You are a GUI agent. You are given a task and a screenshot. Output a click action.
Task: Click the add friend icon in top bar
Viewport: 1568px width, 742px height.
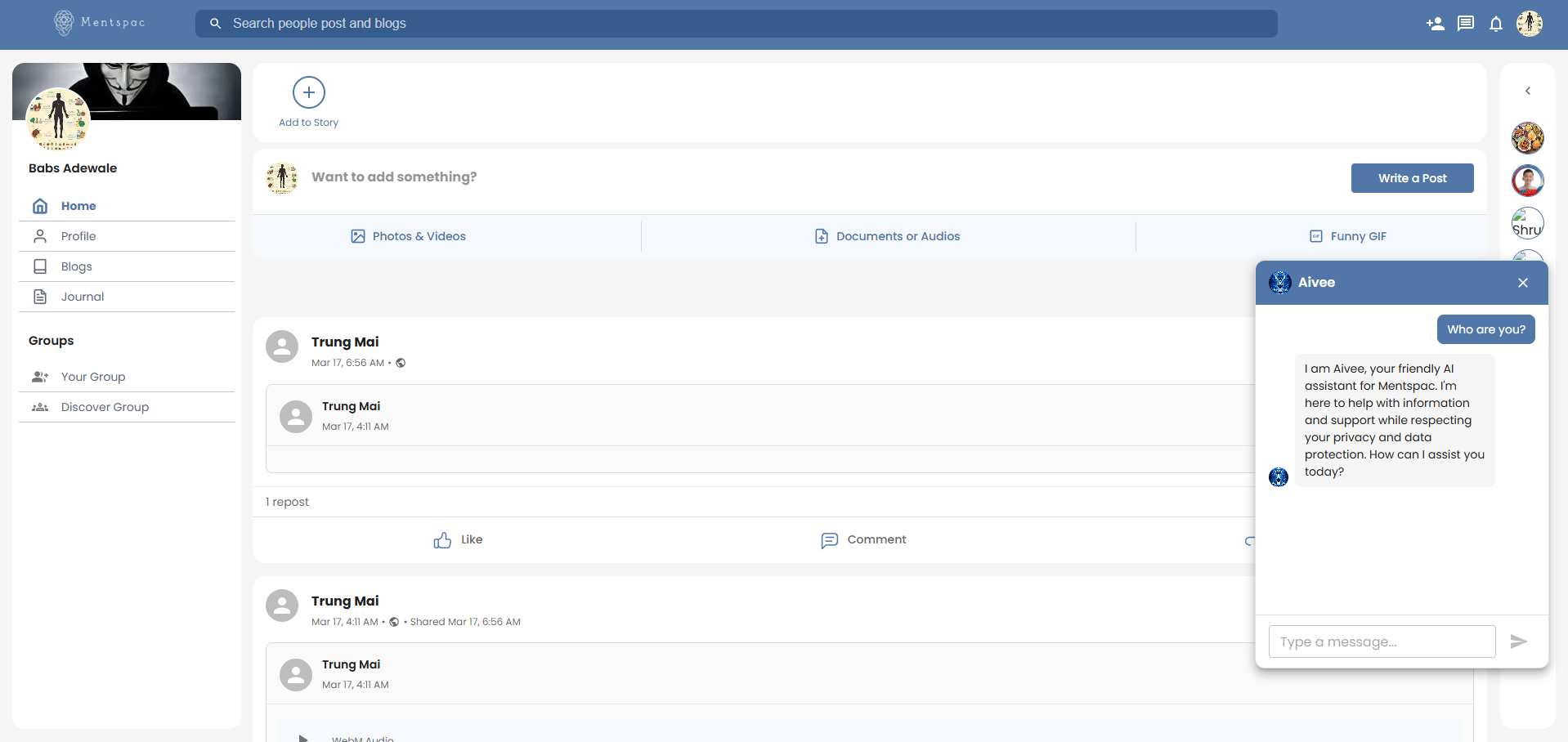coord(1435,24)
